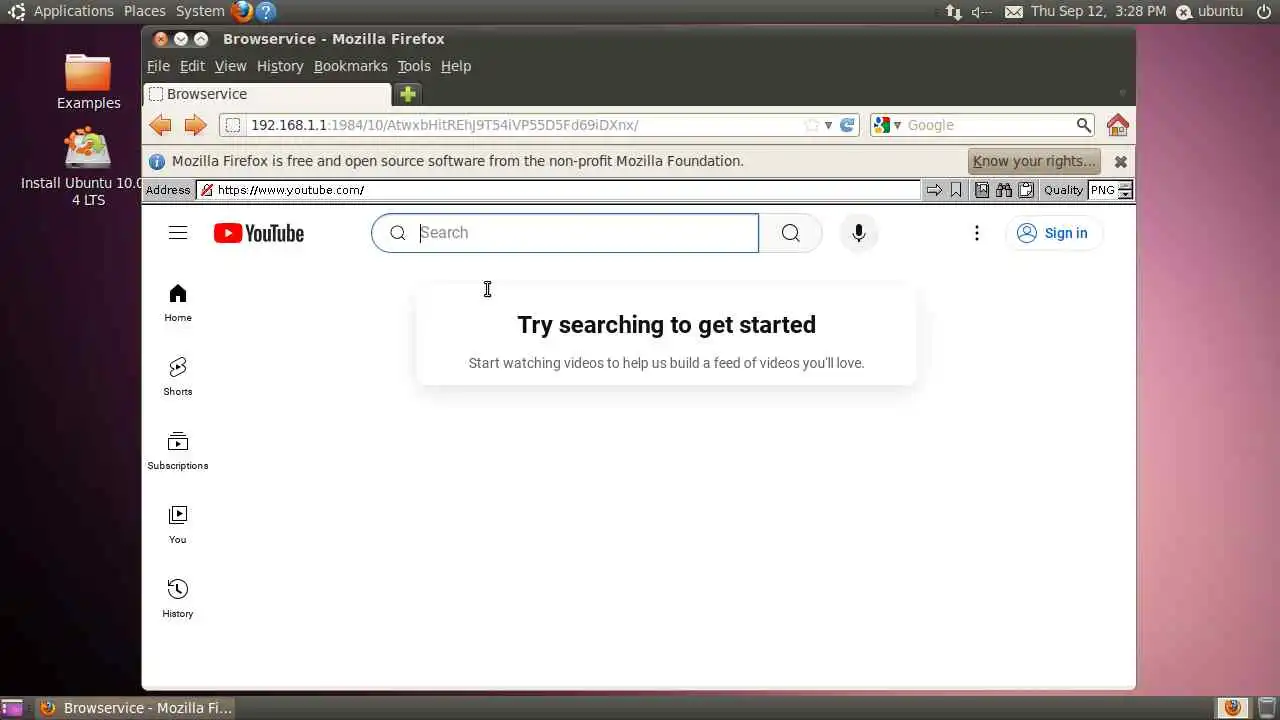The image size is (1280, 720).
Task: Click the site identity icon in URL bar
Action: pos(232,125)
